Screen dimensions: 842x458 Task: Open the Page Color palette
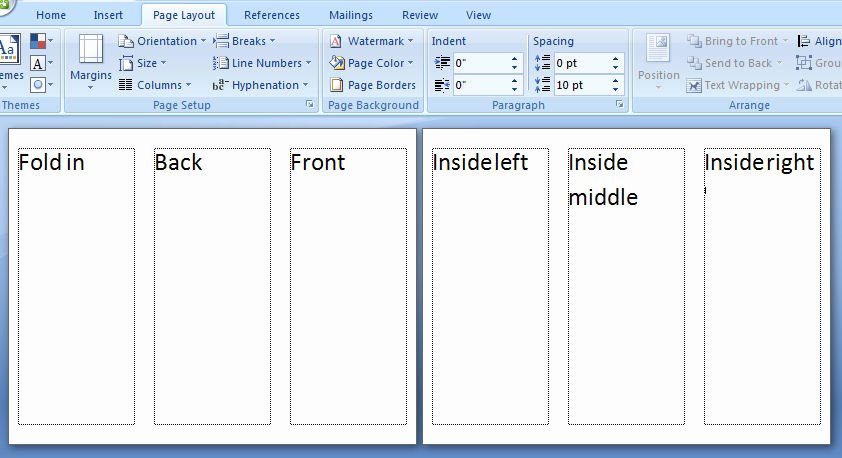(x=371, y=63)
